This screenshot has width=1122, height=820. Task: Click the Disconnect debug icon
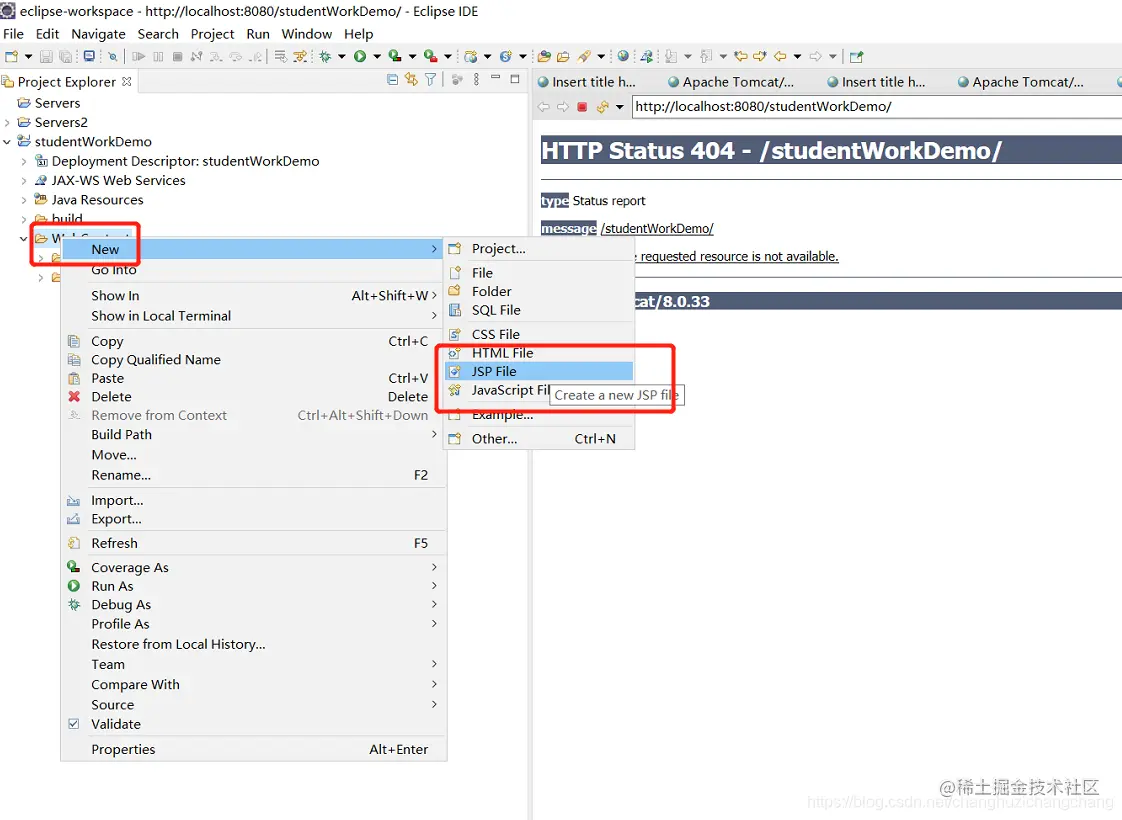197,57
